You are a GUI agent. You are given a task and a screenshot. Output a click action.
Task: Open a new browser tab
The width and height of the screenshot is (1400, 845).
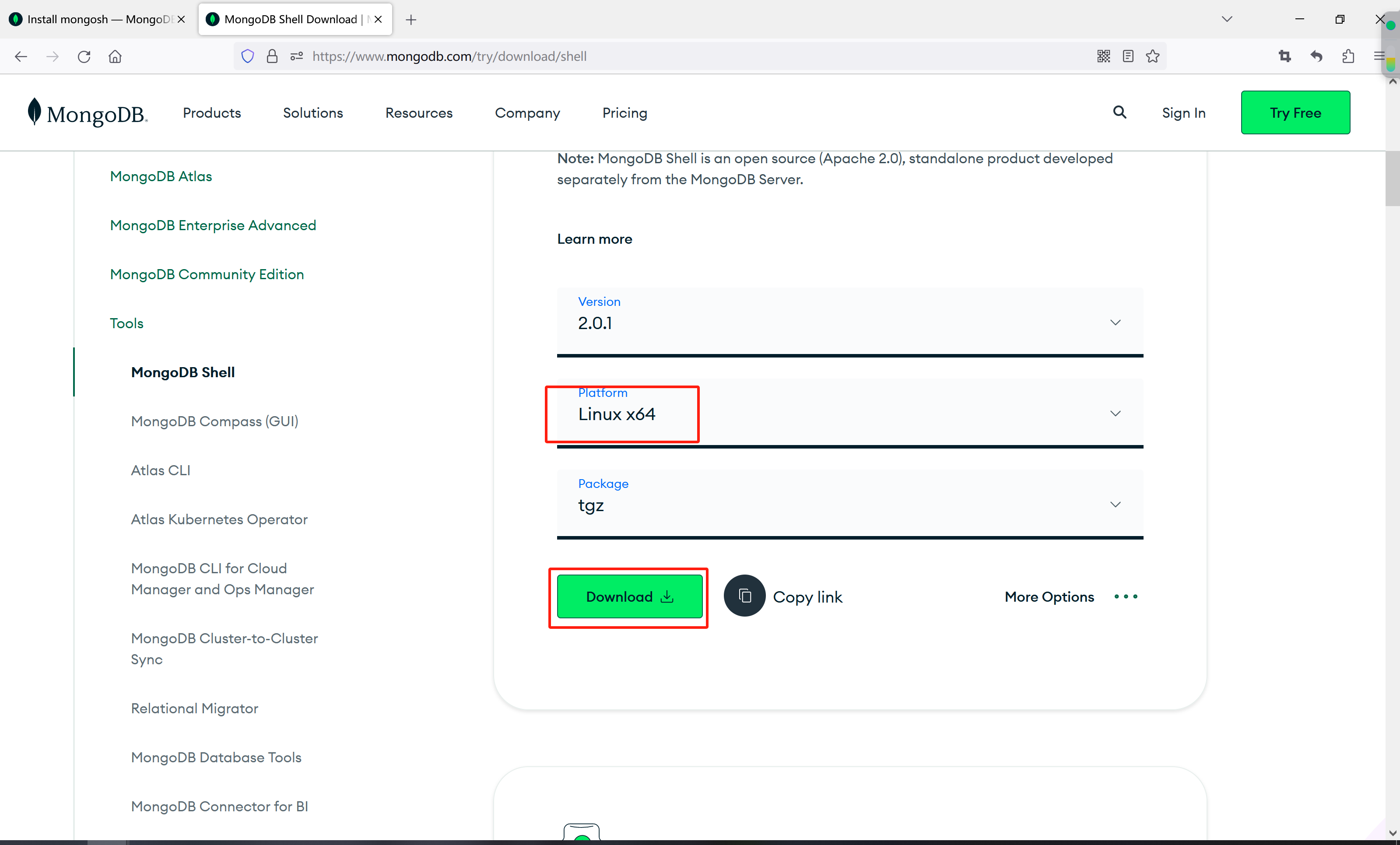411,20
